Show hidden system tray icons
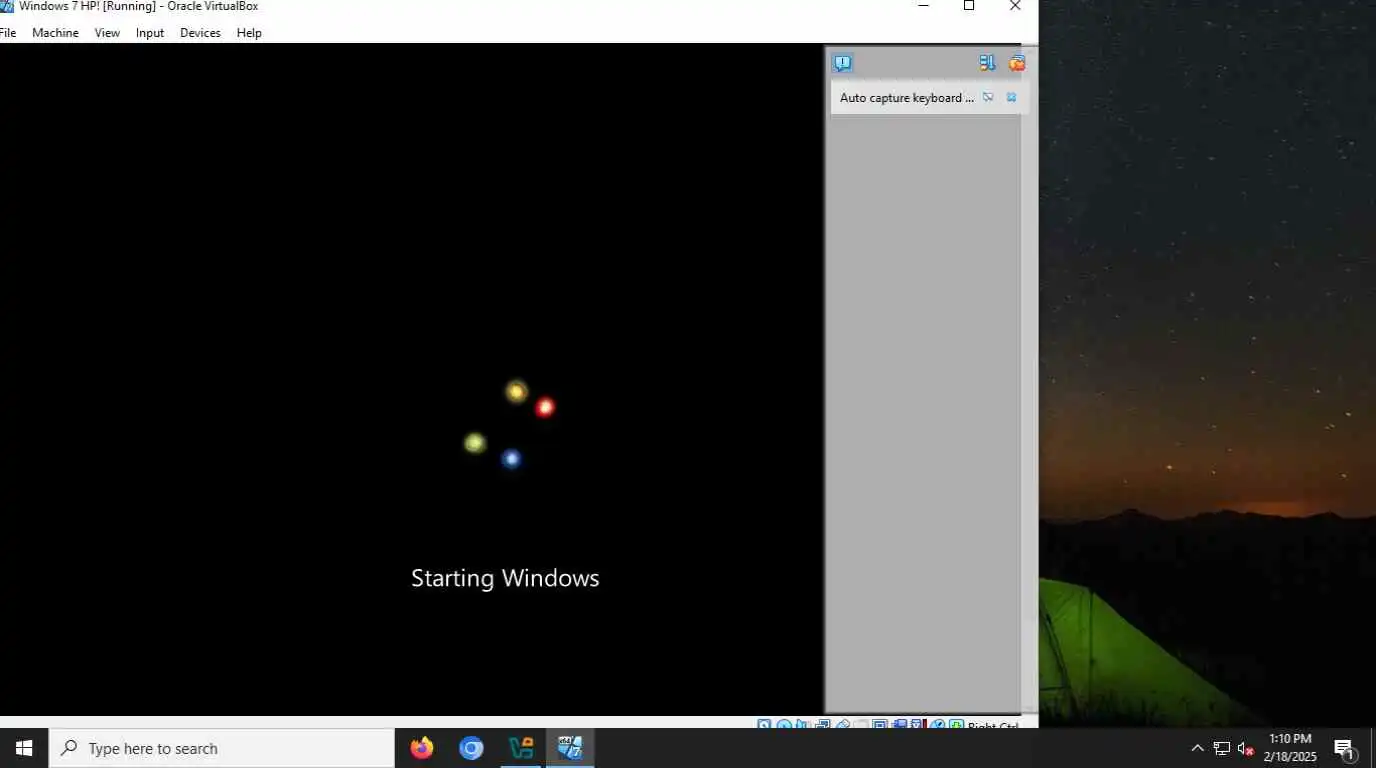This screenshot has height=768, width=1376. coord(1197,748)
